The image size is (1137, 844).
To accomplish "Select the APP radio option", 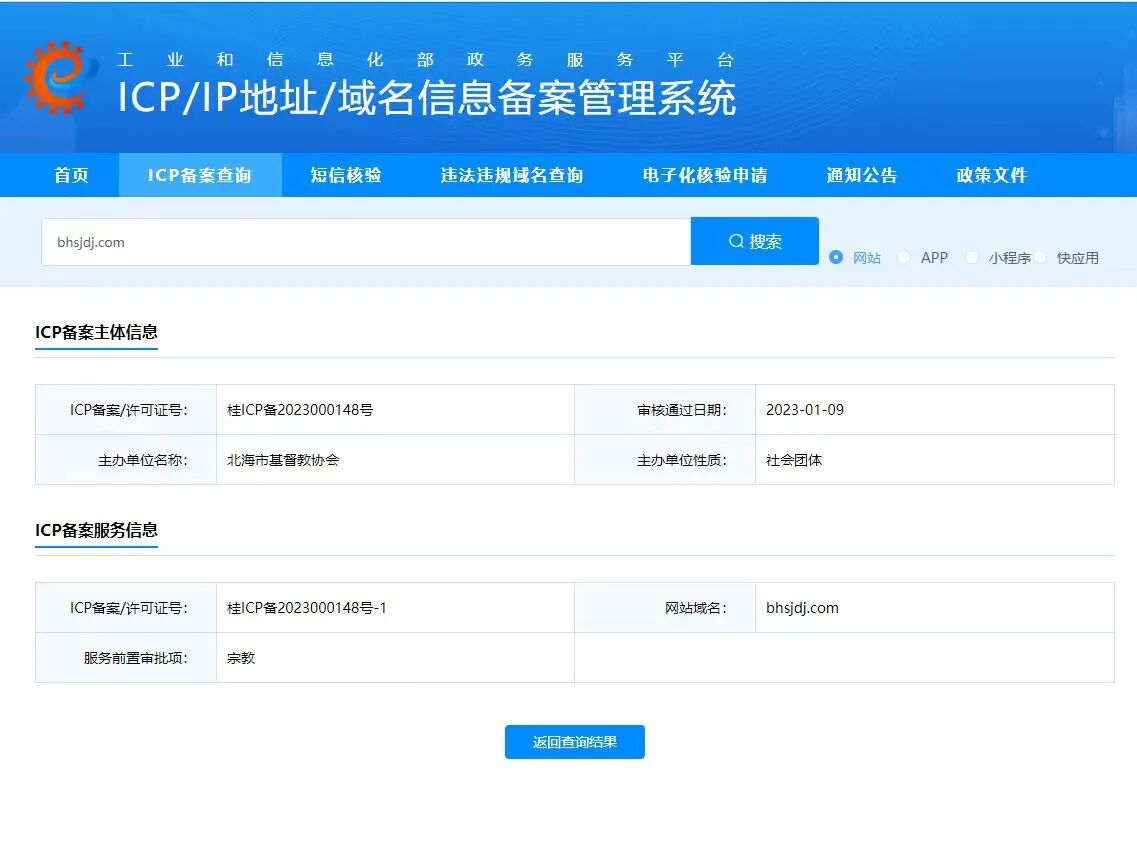I will coord(904,257).
